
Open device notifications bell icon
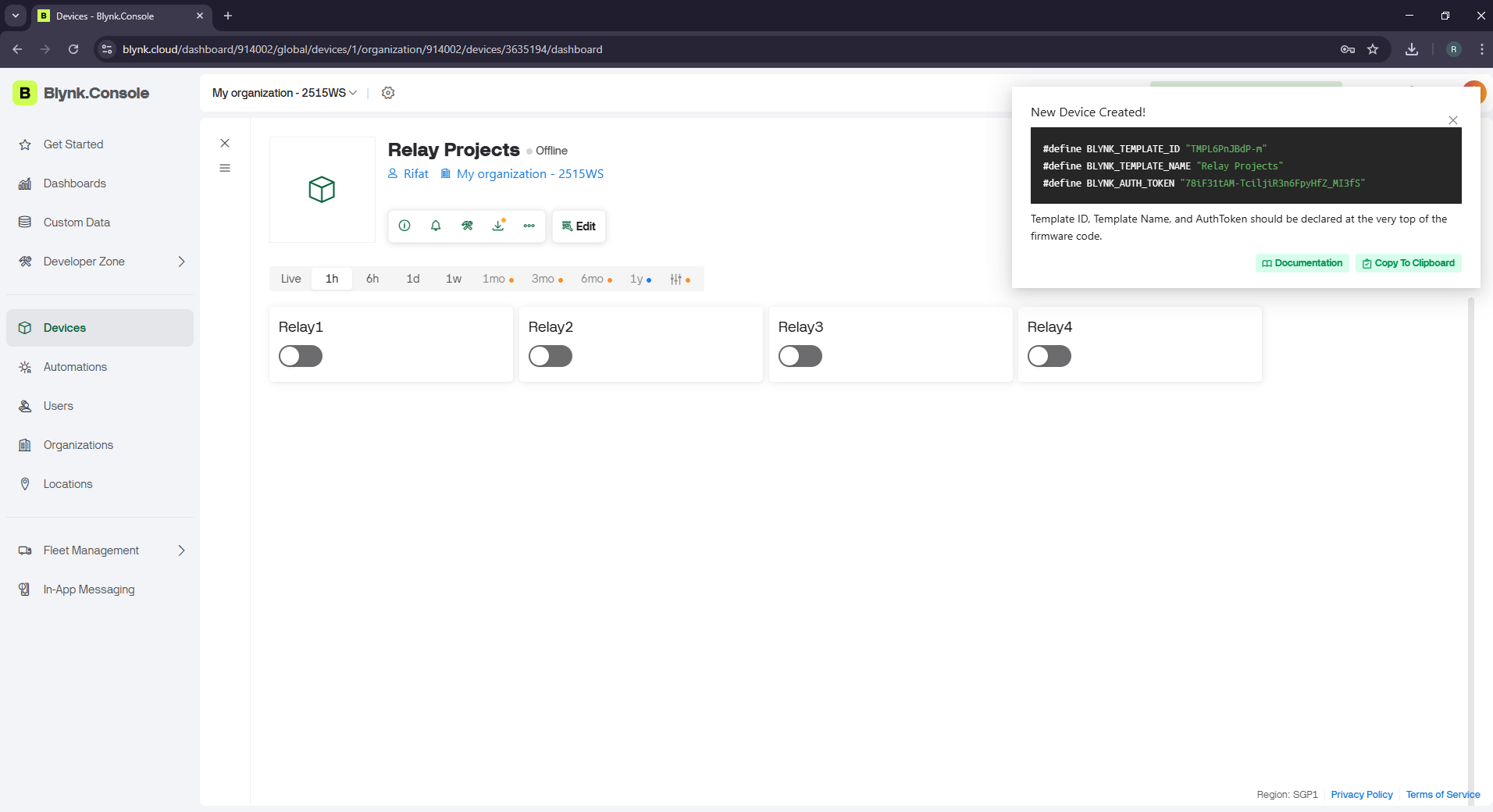point(436,226)
